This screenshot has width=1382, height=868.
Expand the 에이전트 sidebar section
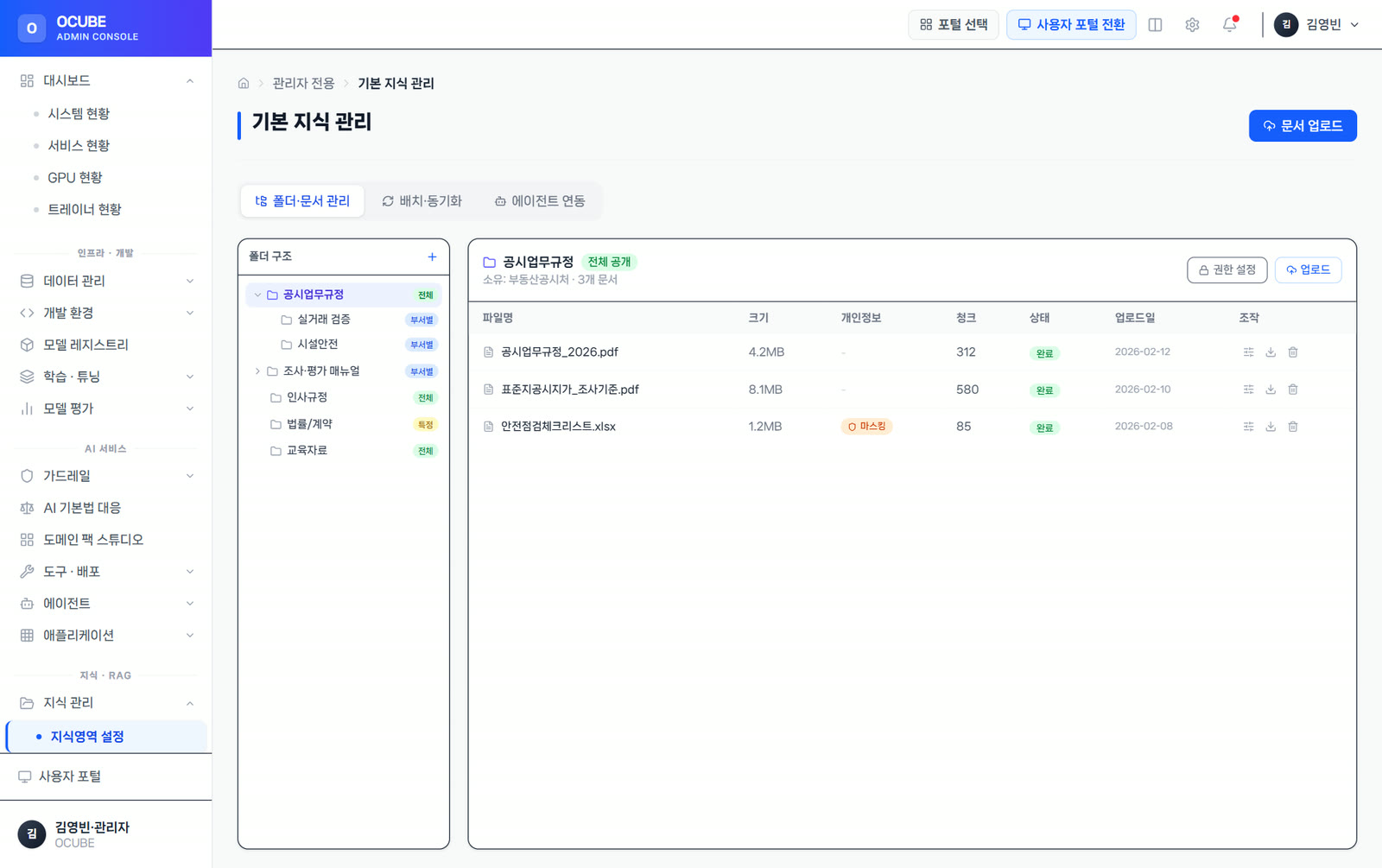click(190, 604)
